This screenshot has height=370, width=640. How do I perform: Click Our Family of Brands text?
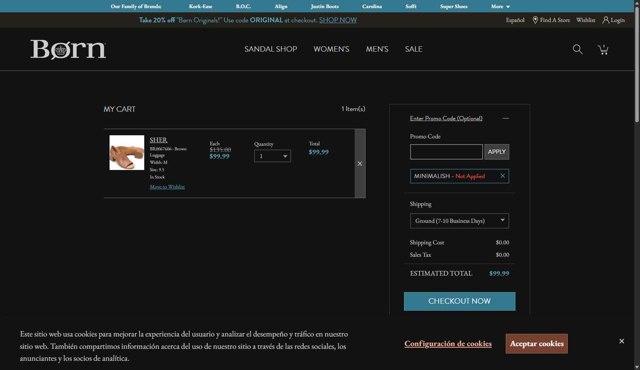click(136, 7)
